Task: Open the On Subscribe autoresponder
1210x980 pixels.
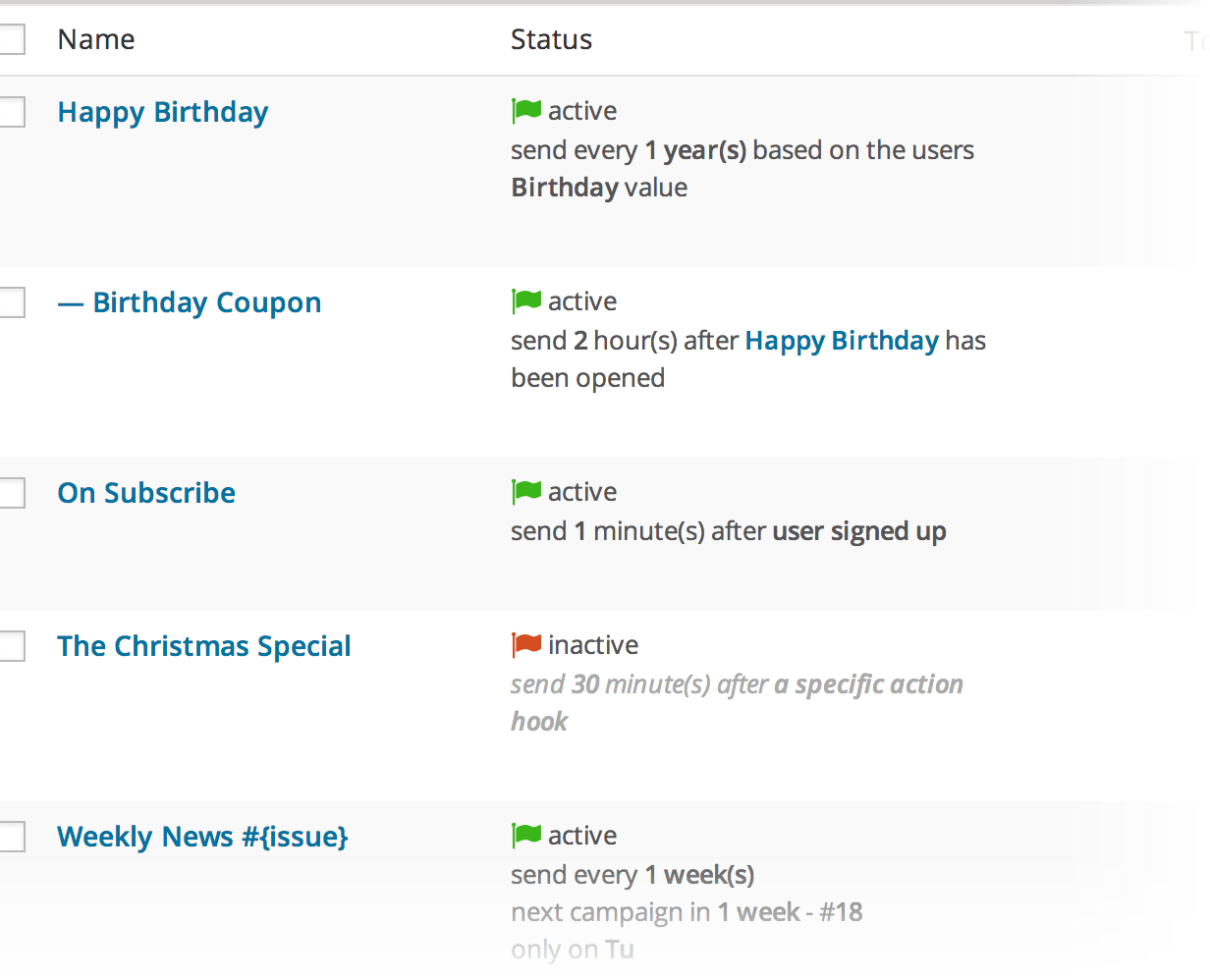Action: (146, 493)
